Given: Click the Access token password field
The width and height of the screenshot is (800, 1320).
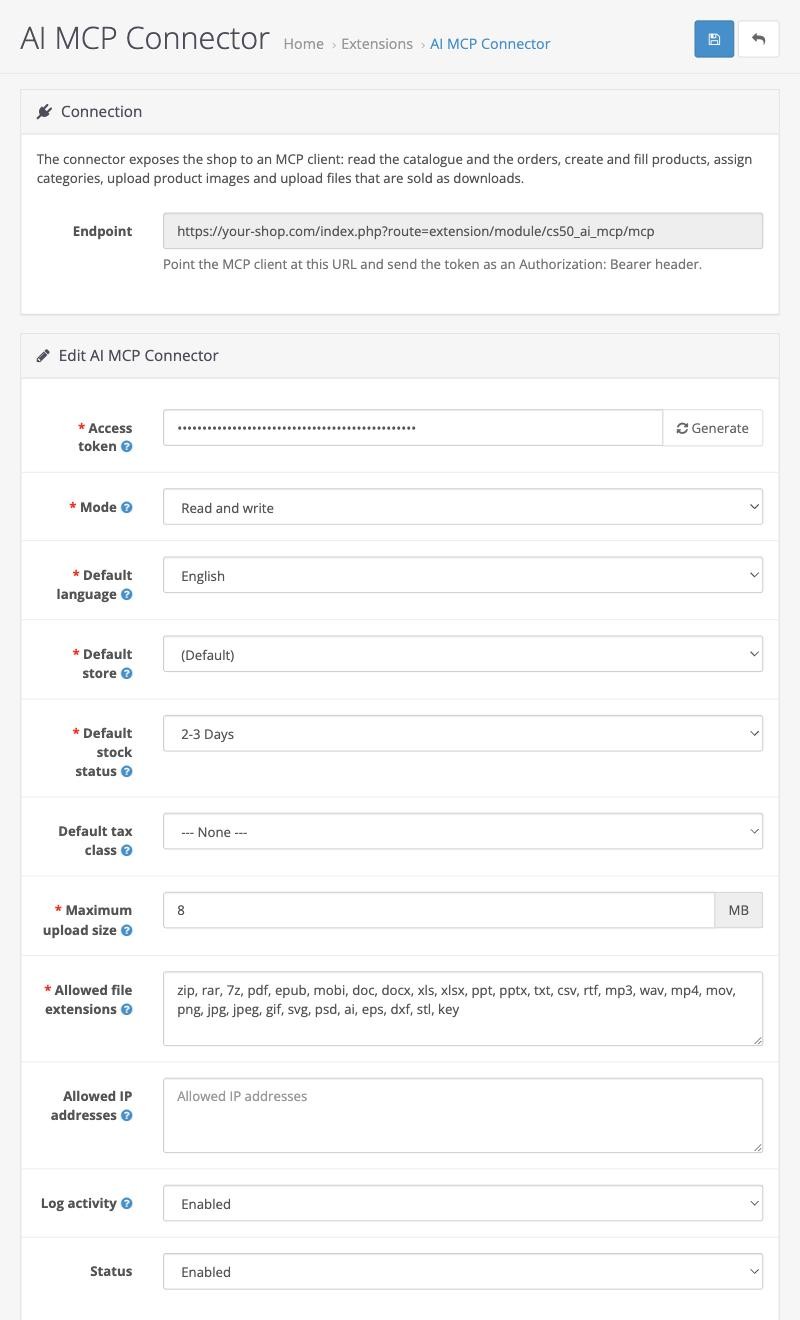Looking at the screenshot, I should click(413, 428).
